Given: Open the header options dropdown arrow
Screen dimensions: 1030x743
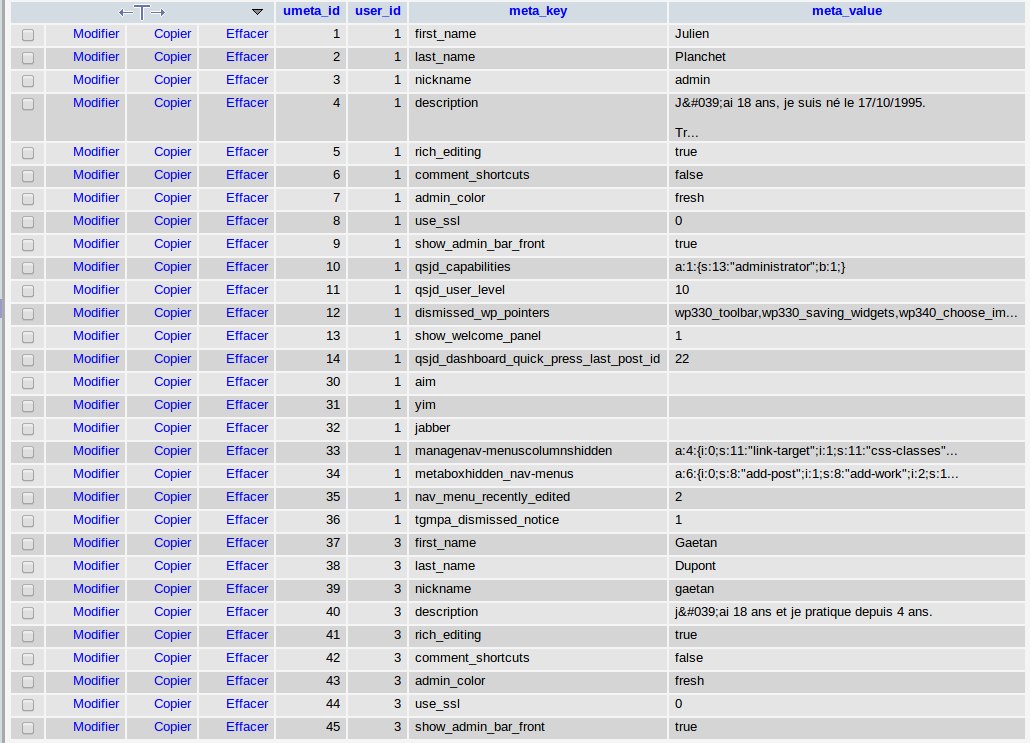Looking at the screenshot, I should [x=257, y=12].
